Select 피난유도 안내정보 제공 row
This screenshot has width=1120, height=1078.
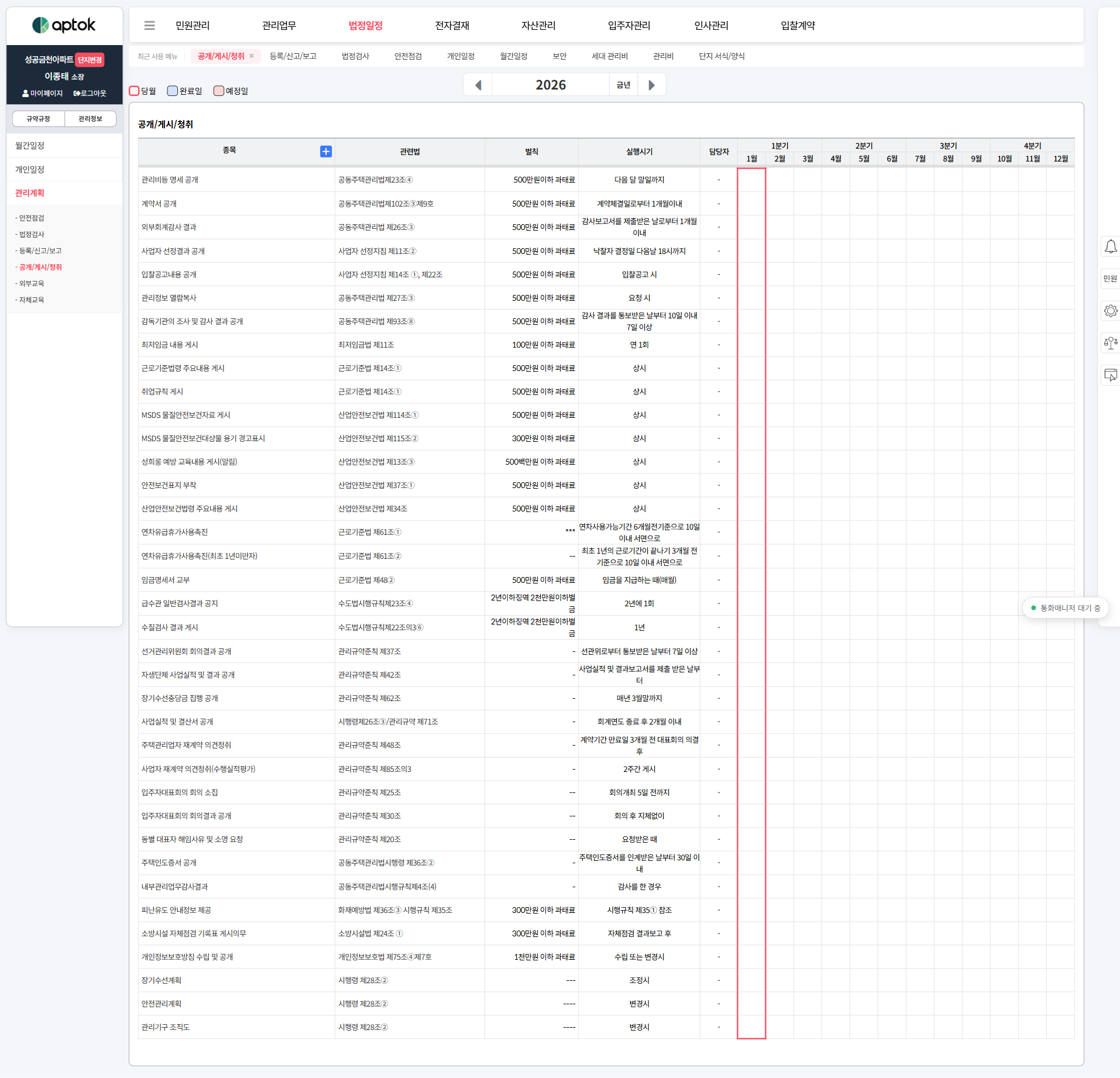click(x=606, y=911)
